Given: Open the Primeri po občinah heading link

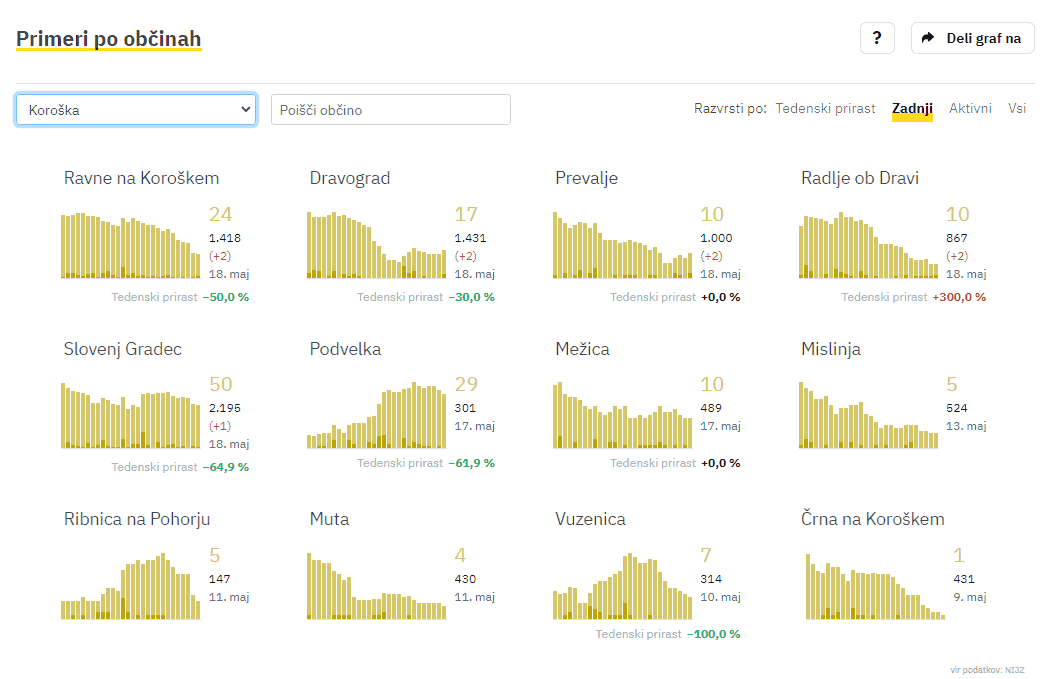Looking at the screenshot, I should coord(109,39).
